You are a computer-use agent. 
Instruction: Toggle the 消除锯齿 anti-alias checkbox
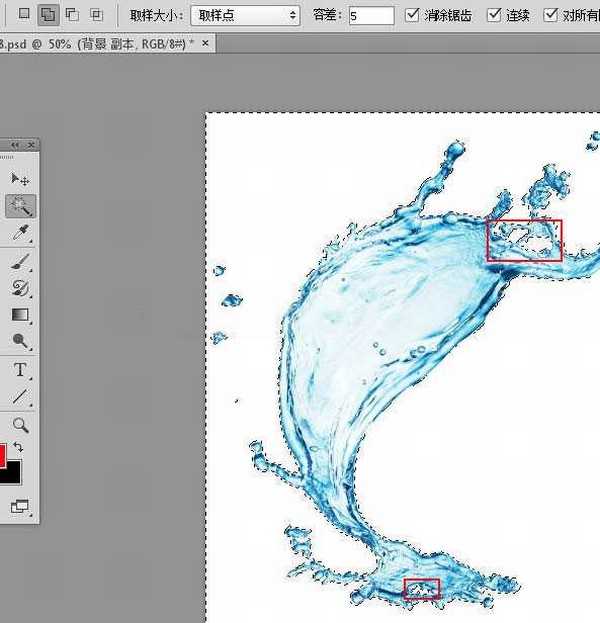coord(413,15)
